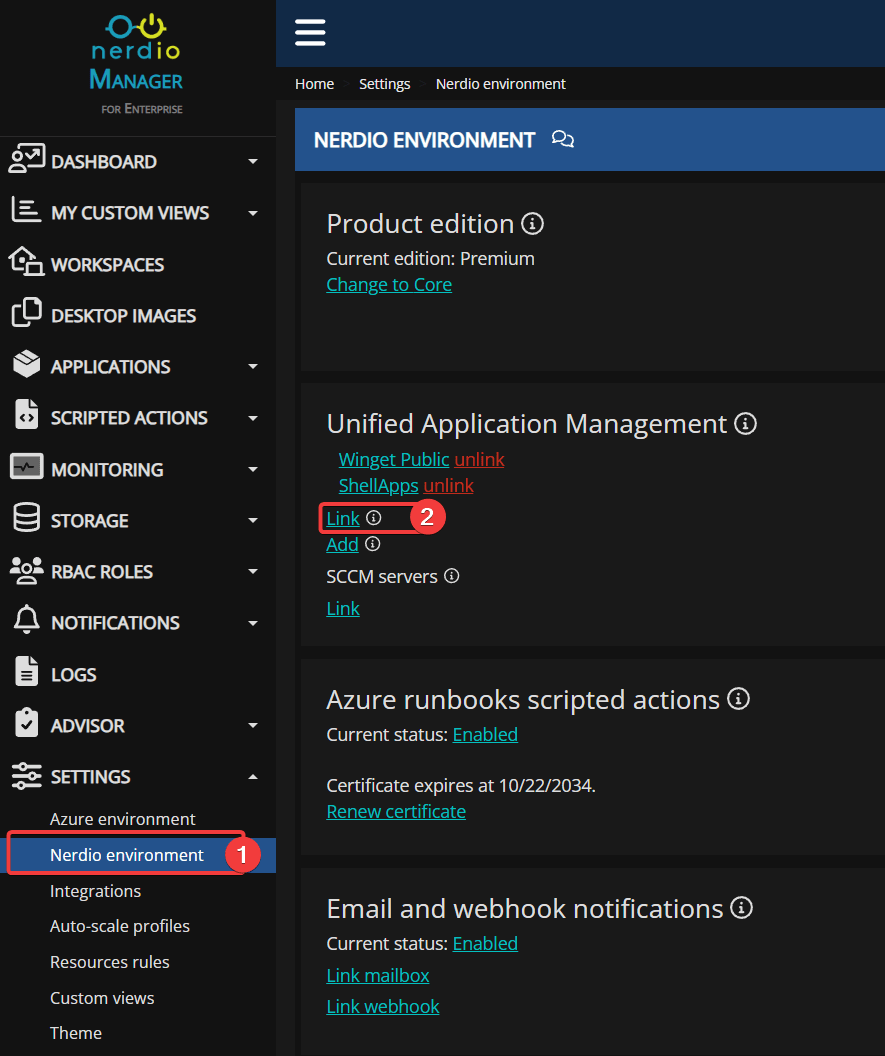Click the My Custom Views icon
This screenshot has width=885, height=1056.
point(26,210)
